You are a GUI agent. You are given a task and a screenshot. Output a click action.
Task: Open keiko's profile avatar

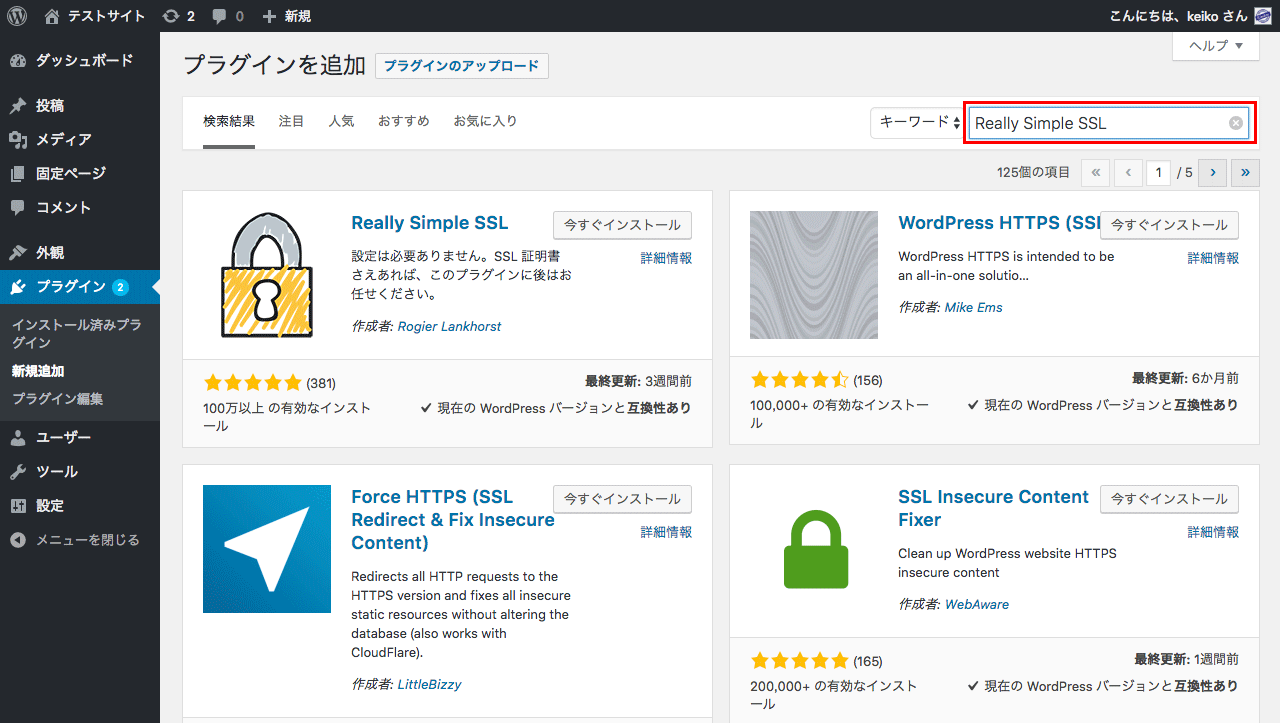coord(1263,16)
